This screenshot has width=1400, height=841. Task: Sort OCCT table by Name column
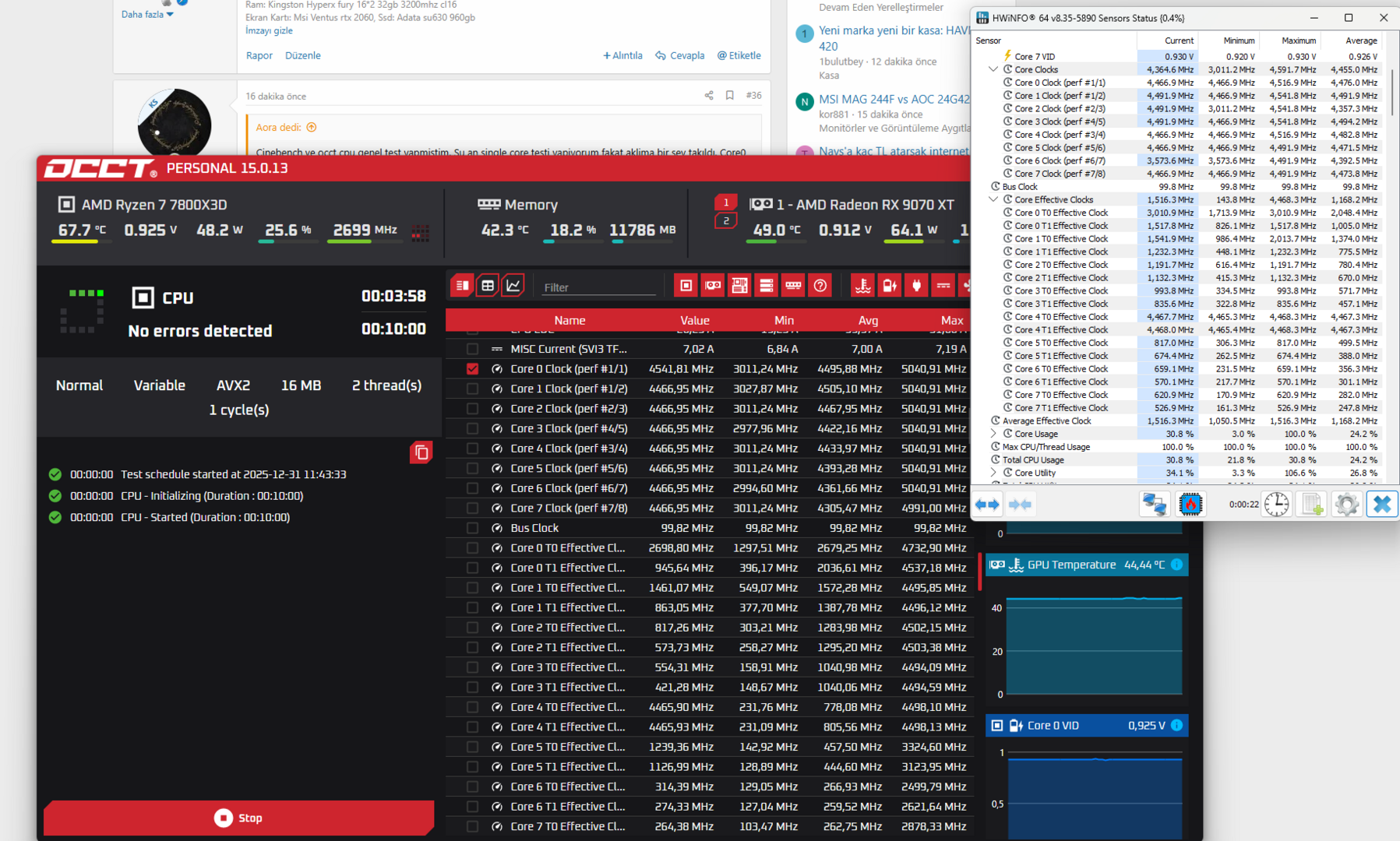[x=570, y=320]
